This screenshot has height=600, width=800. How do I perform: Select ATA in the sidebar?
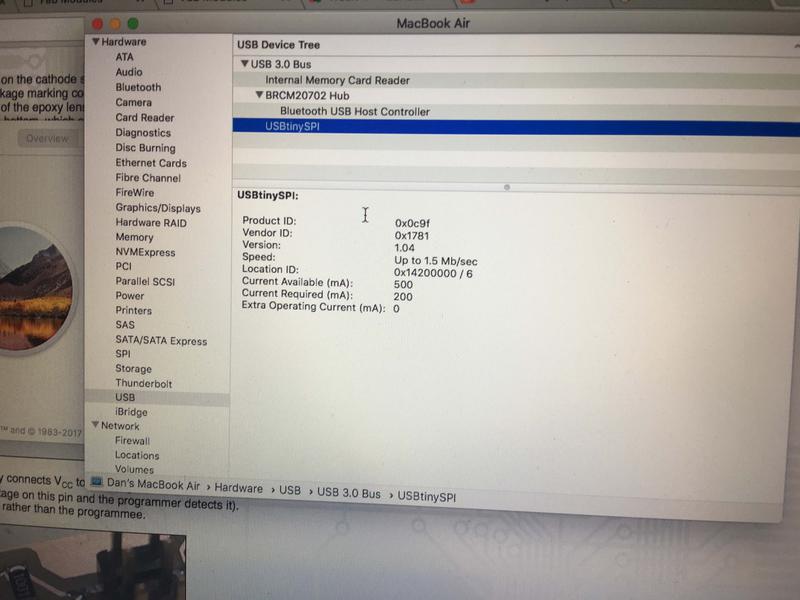tap(124, 57)
